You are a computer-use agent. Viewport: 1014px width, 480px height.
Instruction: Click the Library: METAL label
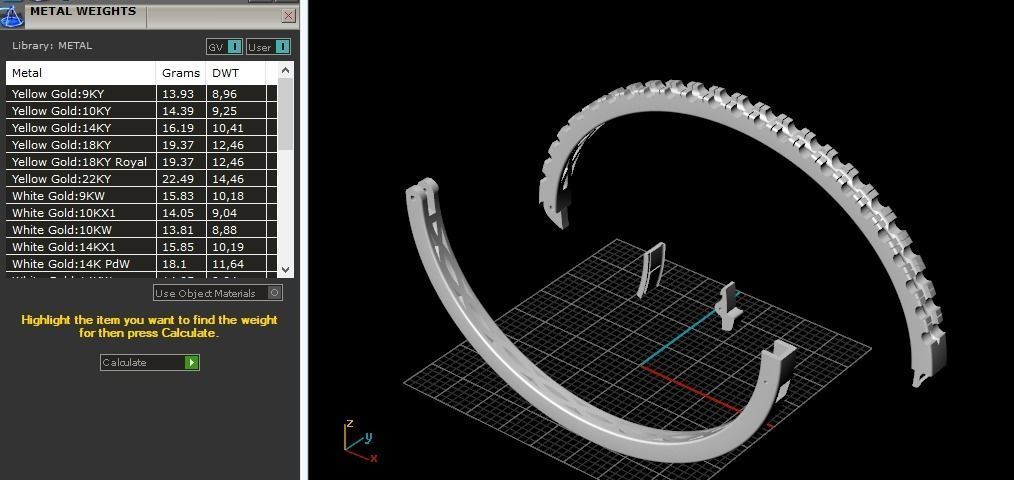52,45
